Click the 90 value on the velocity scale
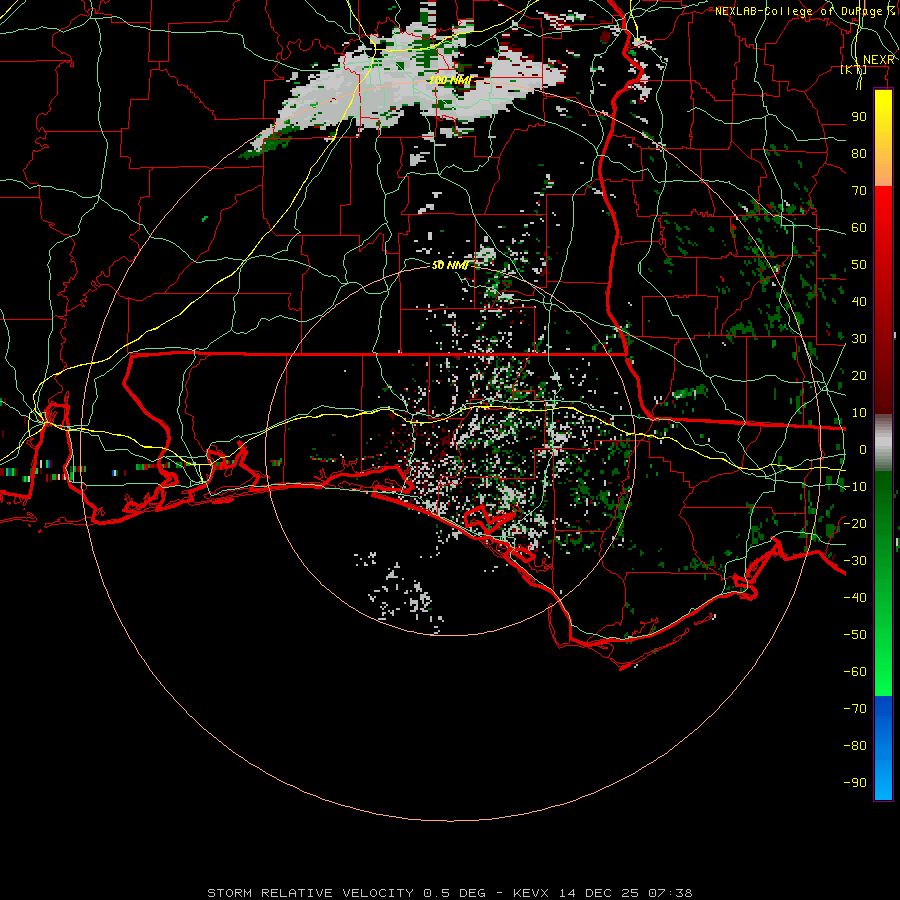The height and width of the screenshot is (900, 900). (859, 117)
